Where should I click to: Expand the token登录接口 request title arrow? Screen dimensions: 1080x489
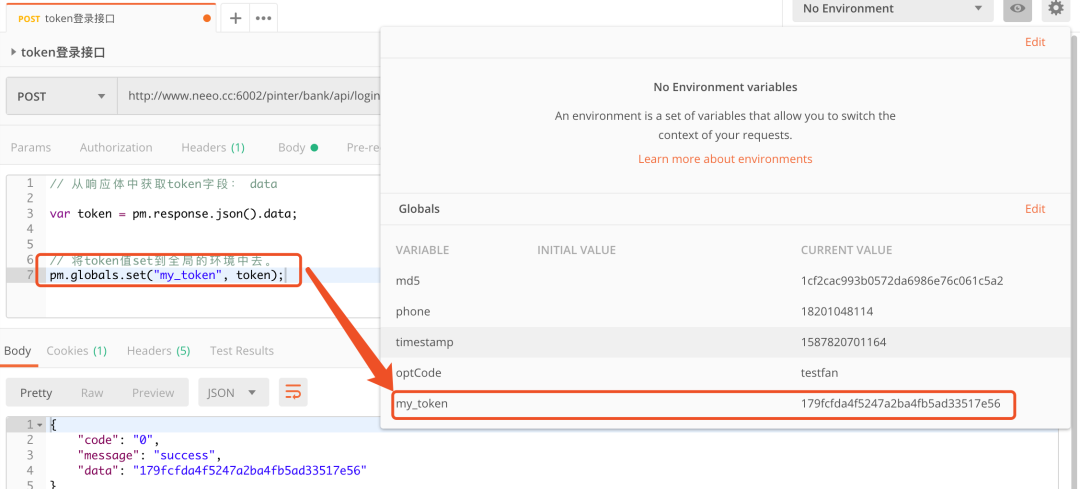tap(12, 52)
